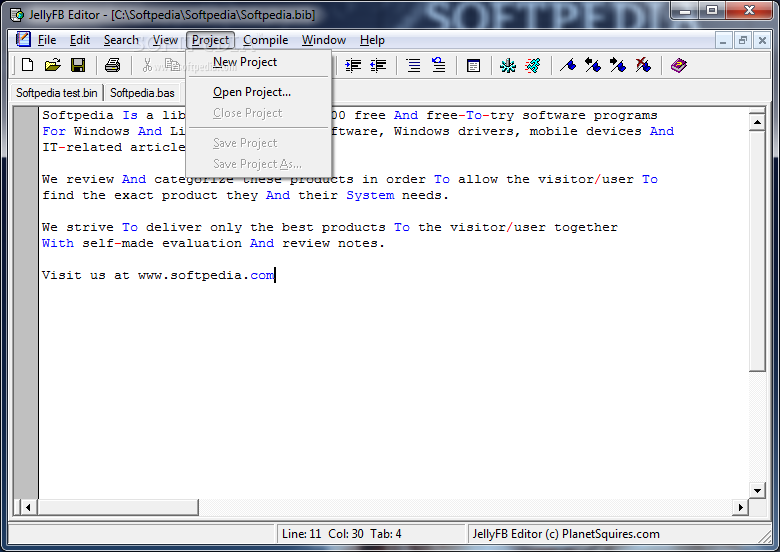The width and height of the screenshot is (780, 552).
Task: Click the Close Project menu entry
Action: tap(258, 113)
